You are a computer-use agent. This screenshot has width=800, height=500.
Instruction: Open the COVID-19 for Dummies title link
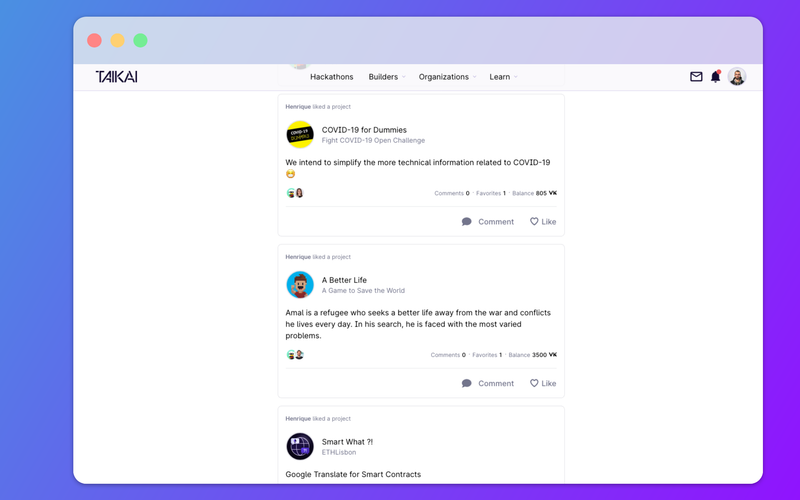click(364, 130)
